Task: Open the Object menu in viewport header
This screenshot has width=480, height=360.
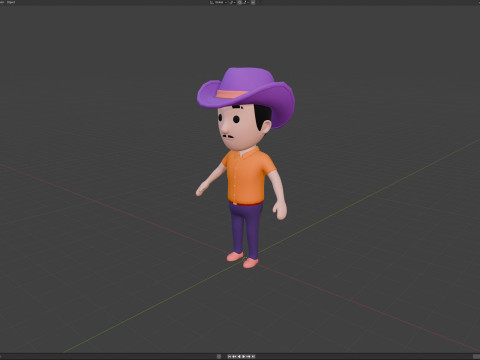Action: [x=11, y=2]
